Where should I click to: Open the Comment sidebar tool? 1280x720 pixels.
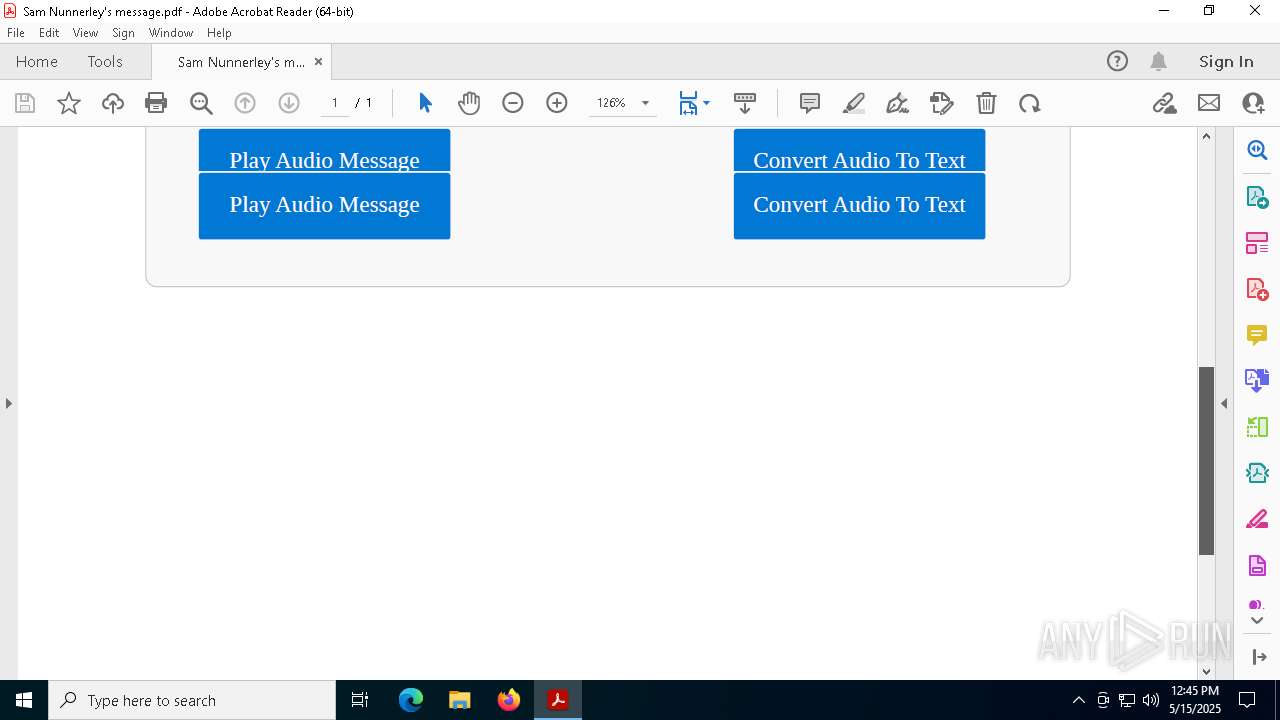tap(1257, 335)
